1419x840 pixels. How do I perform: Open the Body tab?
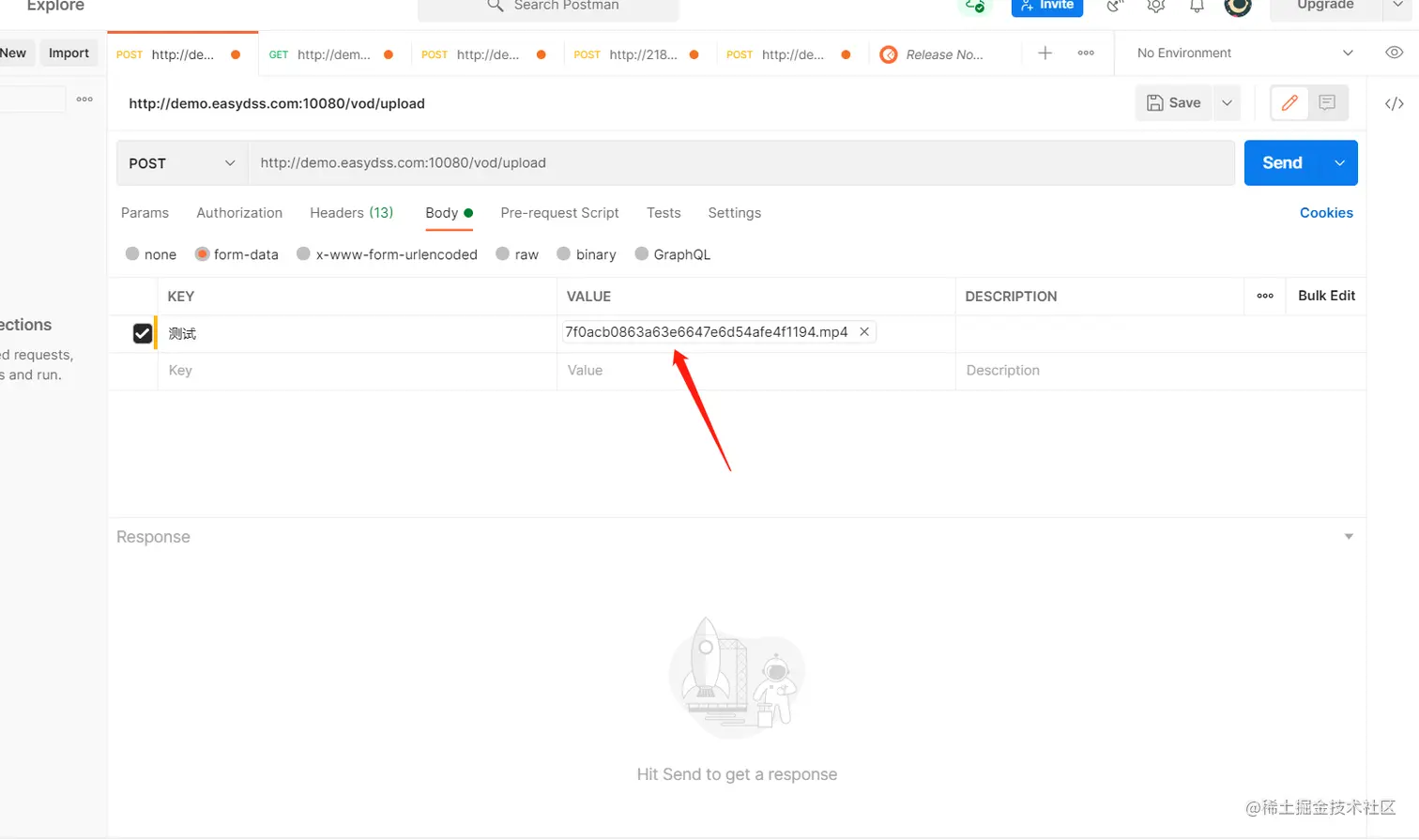click(449, 213)
